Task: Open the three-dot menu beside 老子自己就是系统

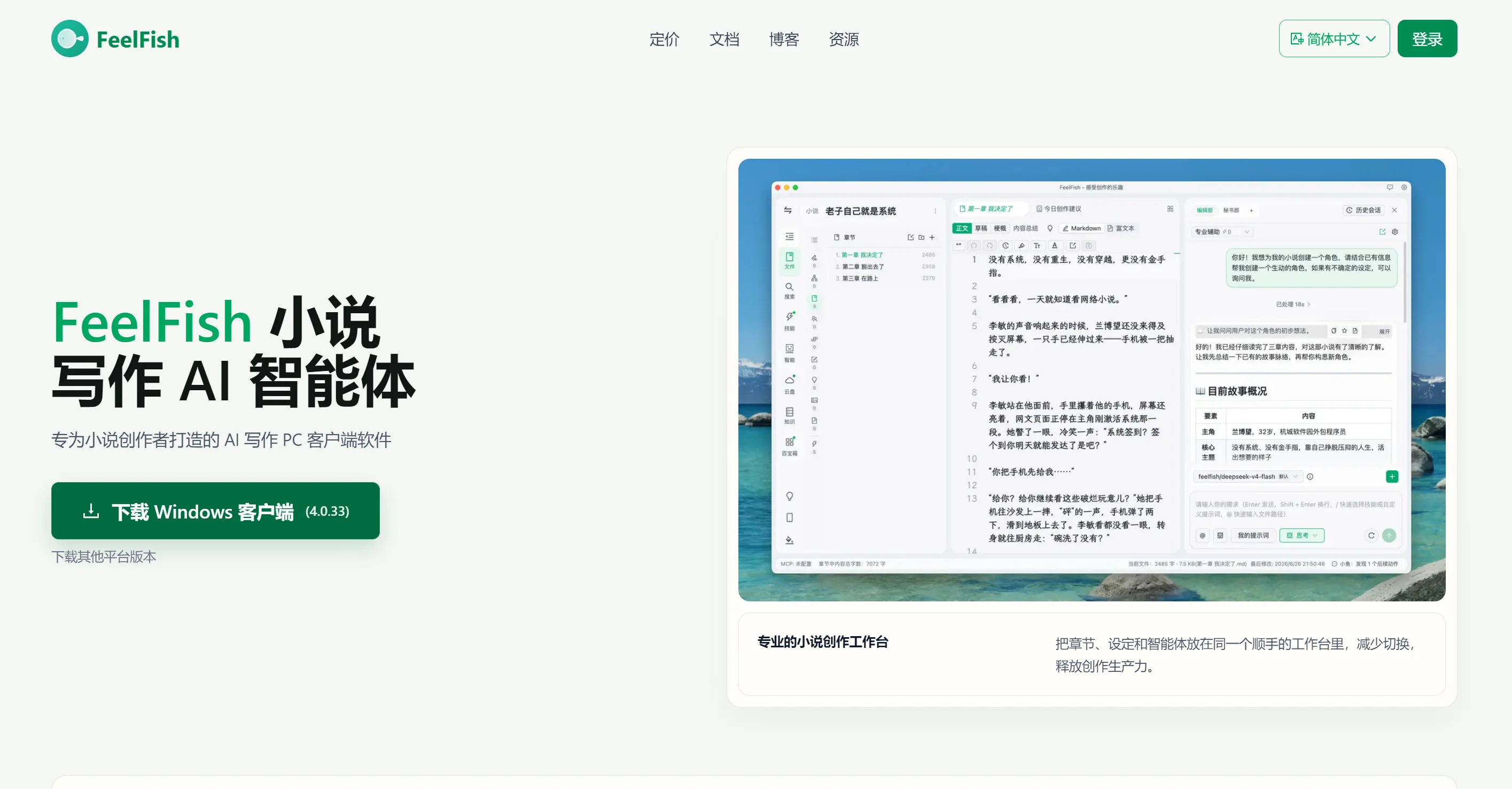Action: pos(936,211)
